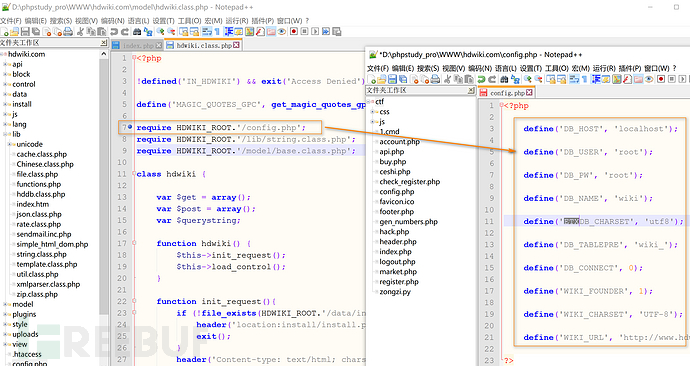Click Redo arrow in hdwiki.class.php window toolbar
This screenshot has width=690, height=366.
tap(125, 32)
